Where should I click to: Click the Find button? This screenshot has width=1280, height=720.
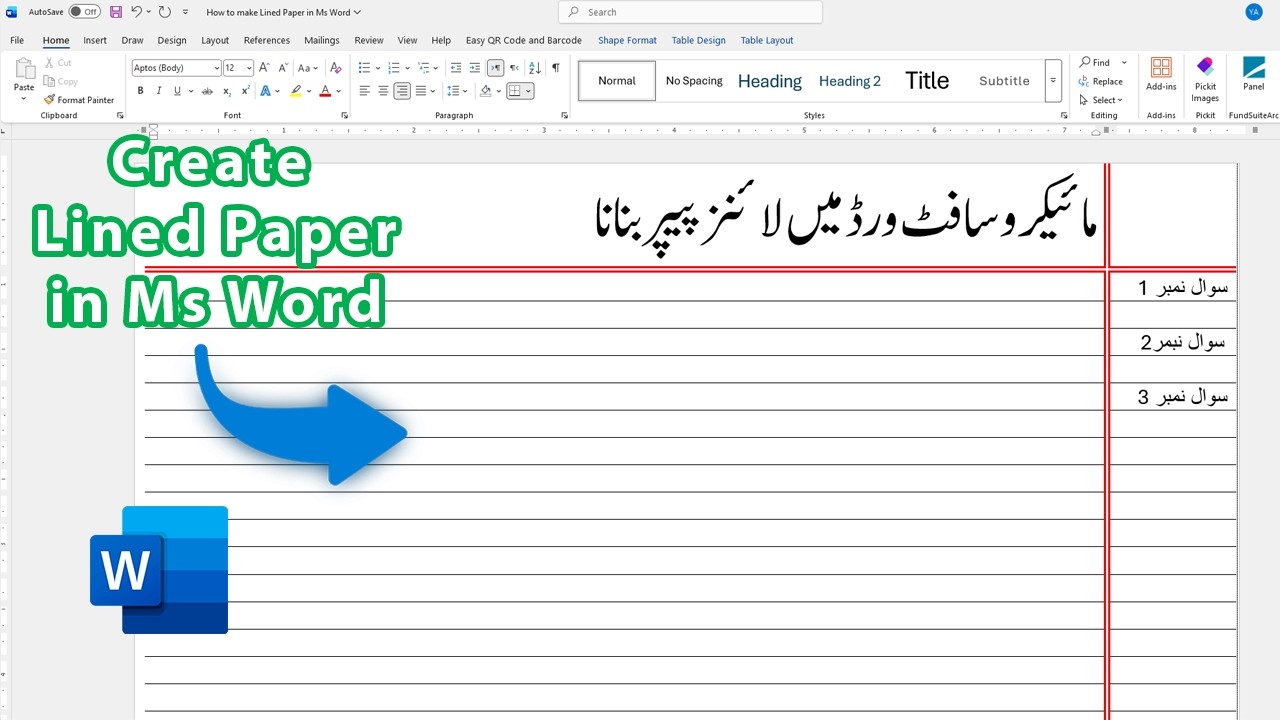tap(1095, 62)
